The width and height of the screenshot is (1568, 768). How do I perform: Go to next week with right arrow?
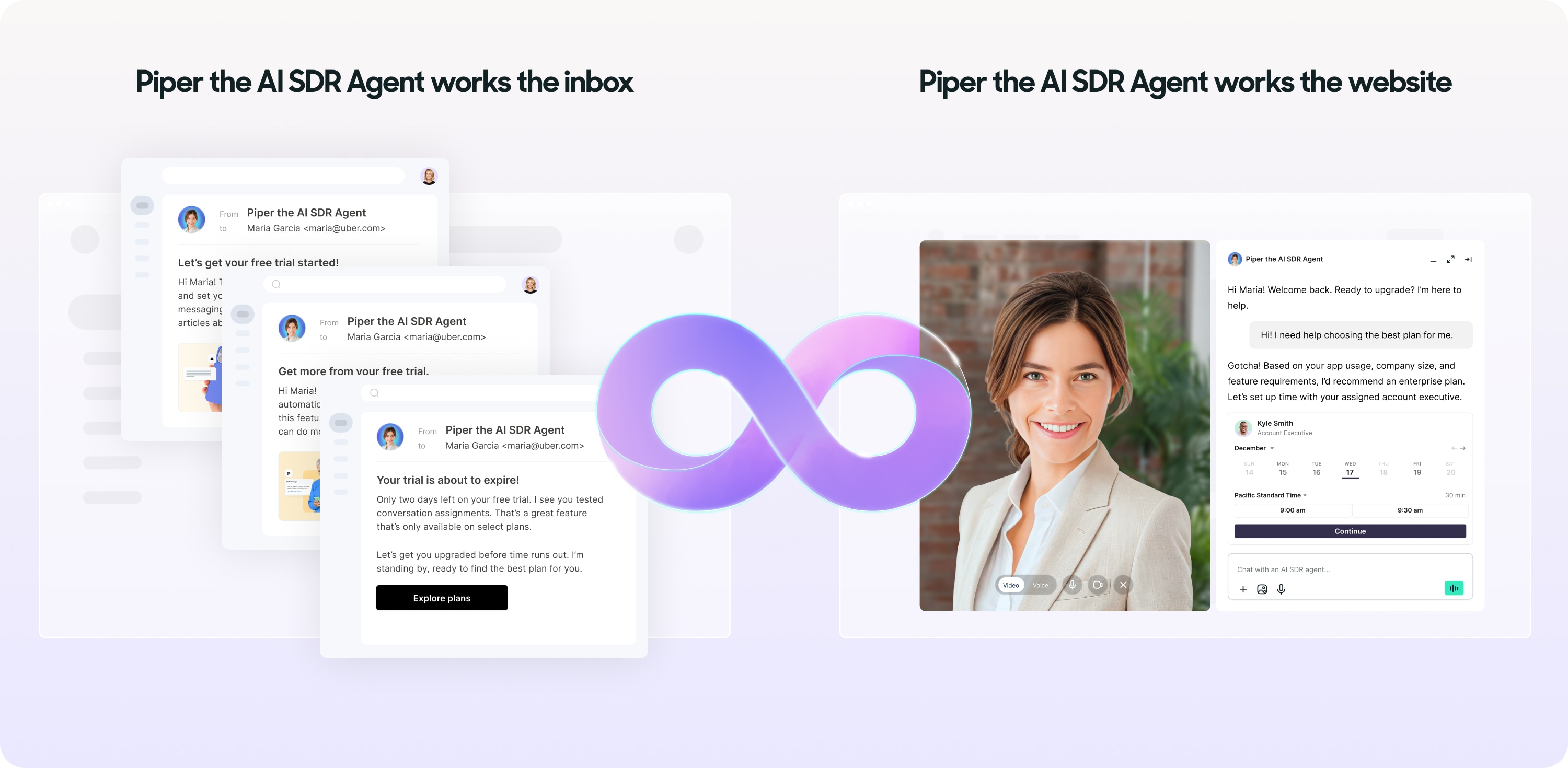1463,448
